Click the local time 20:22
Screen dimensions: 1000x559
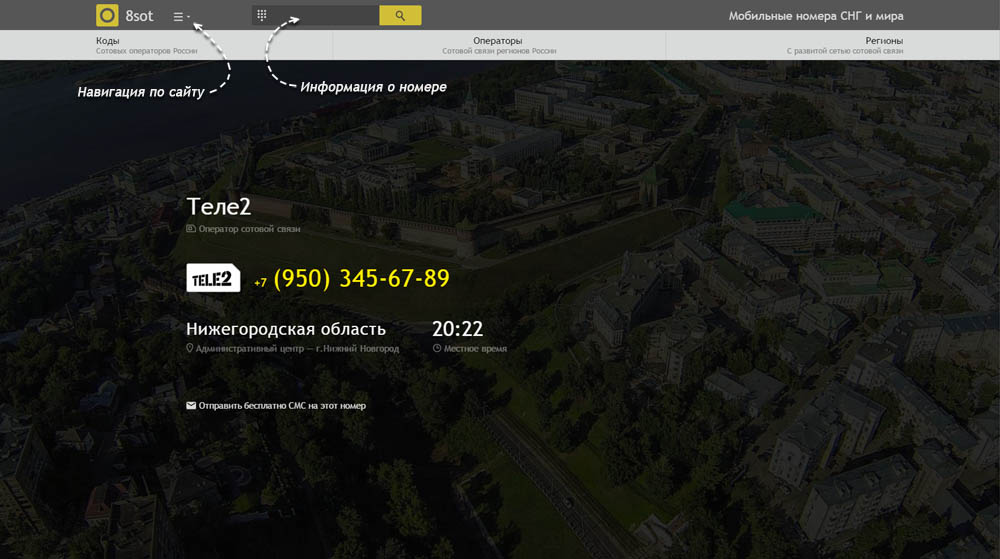[457, 329]
